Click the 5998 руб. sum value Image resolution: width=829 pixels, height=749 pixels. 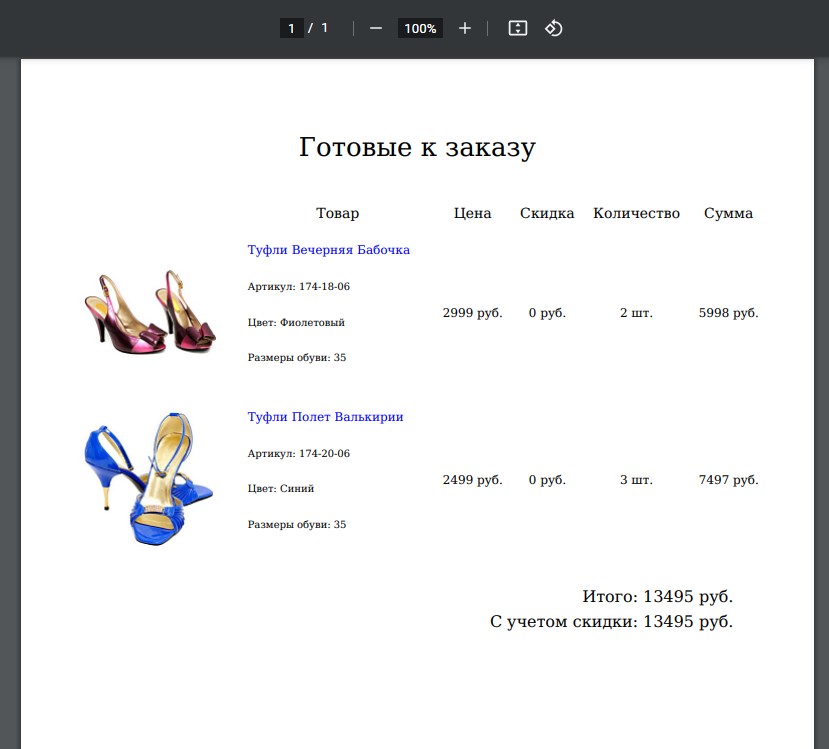(728, 313)
